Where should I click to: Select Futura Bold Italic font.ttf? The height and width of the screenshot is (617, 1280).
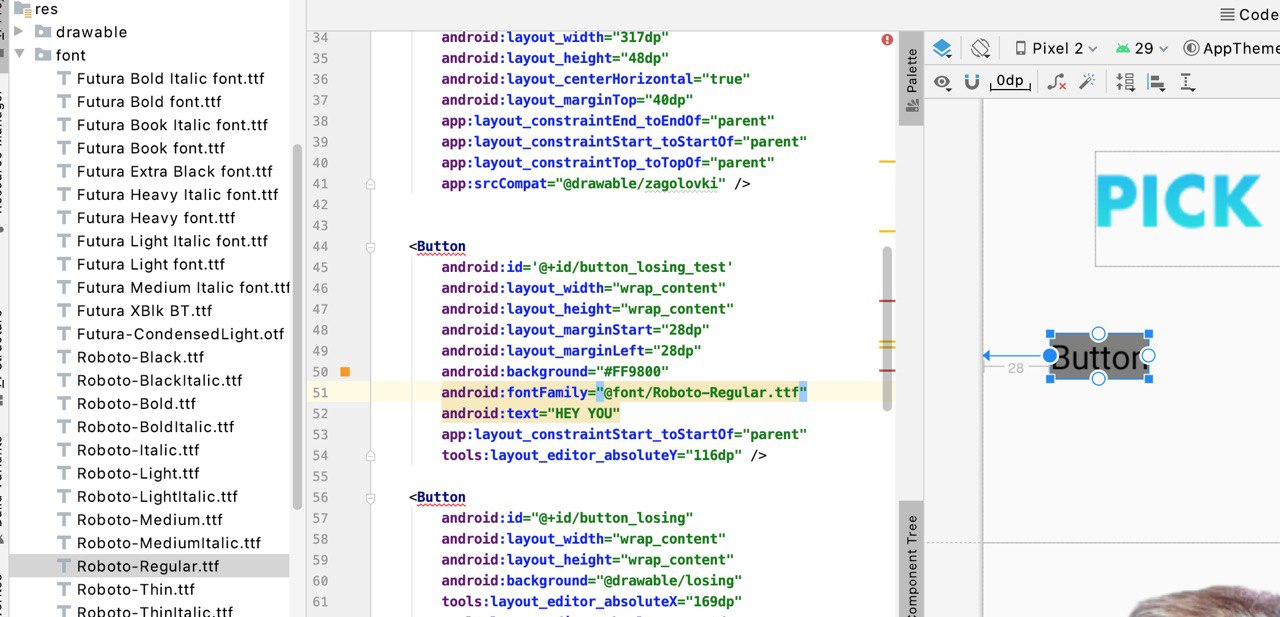pyautogui.click(x=170, y=78)
